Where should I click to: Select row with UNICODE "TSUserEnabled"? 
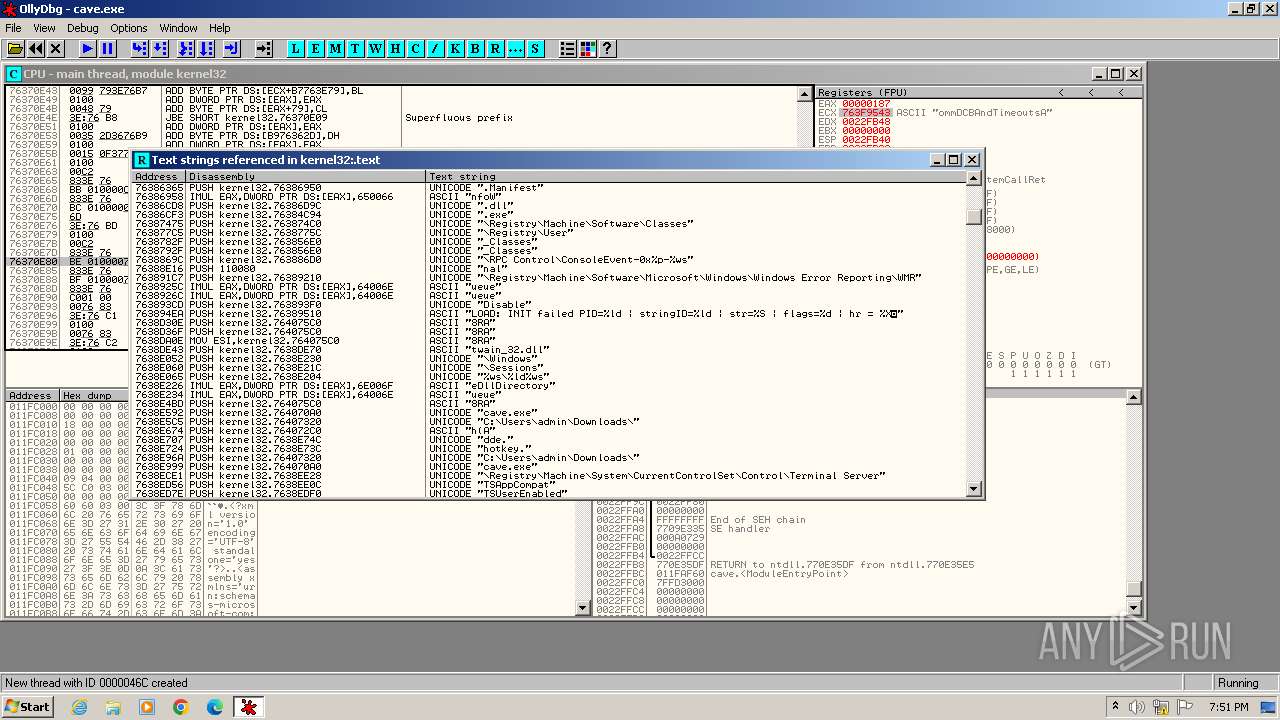click(550, 494)
